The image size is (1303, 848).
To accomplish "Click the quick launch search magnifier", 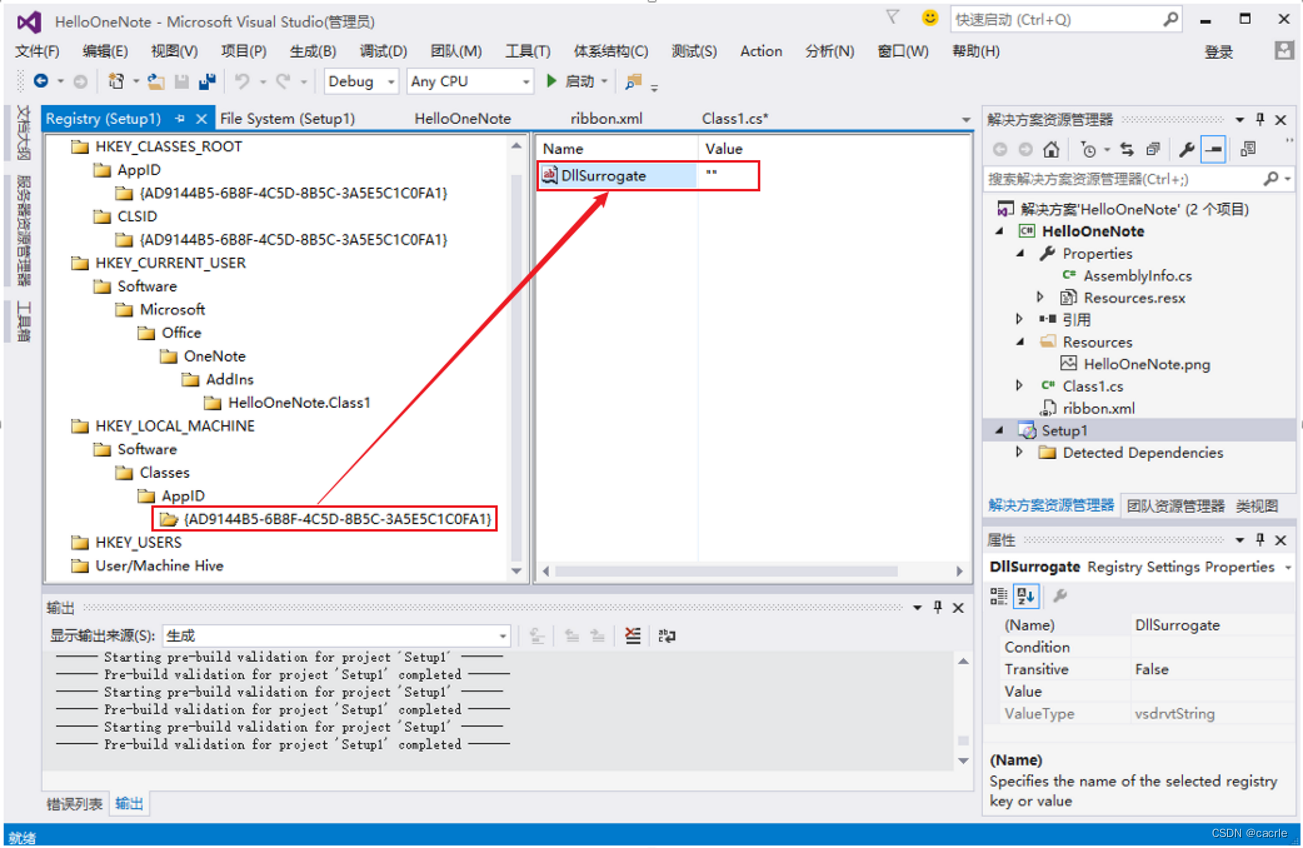I will tap(1170, 19).
